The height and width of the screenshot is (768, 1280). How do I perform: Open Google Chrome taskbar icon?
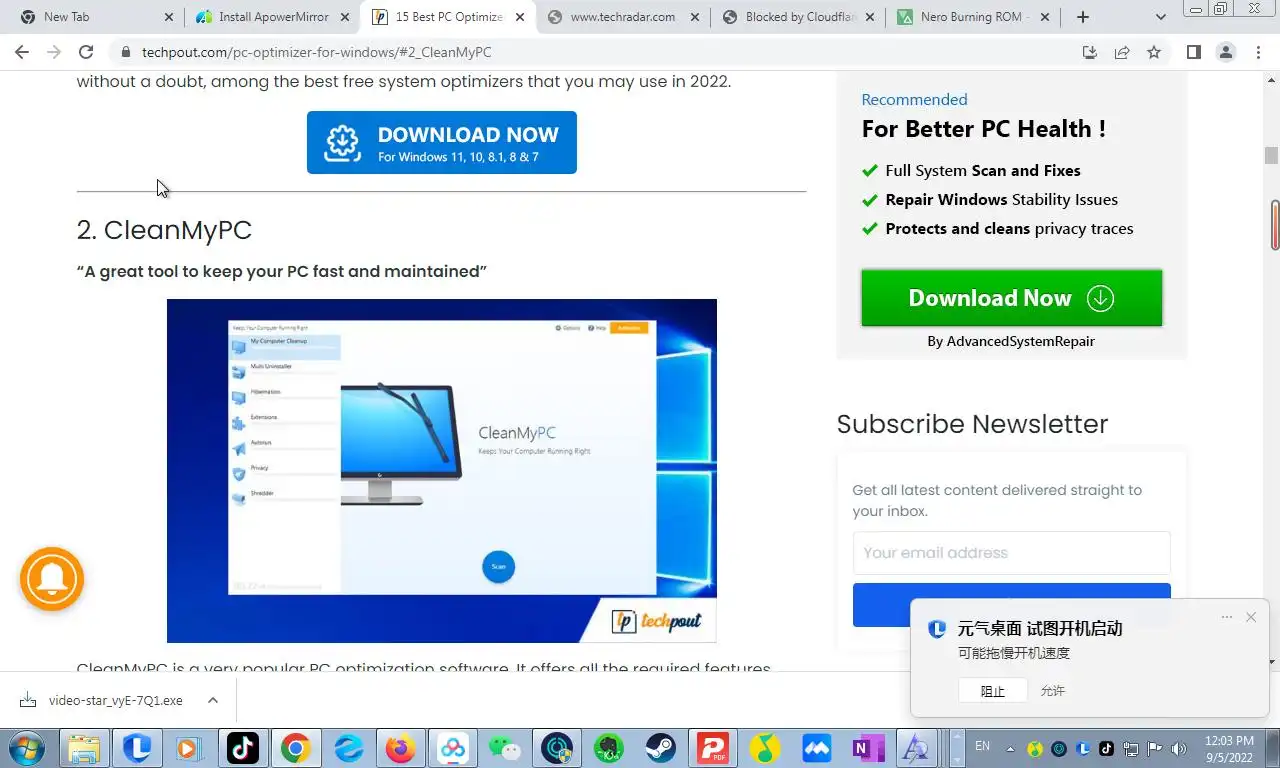pyautogui.click(x=295, y=748)
